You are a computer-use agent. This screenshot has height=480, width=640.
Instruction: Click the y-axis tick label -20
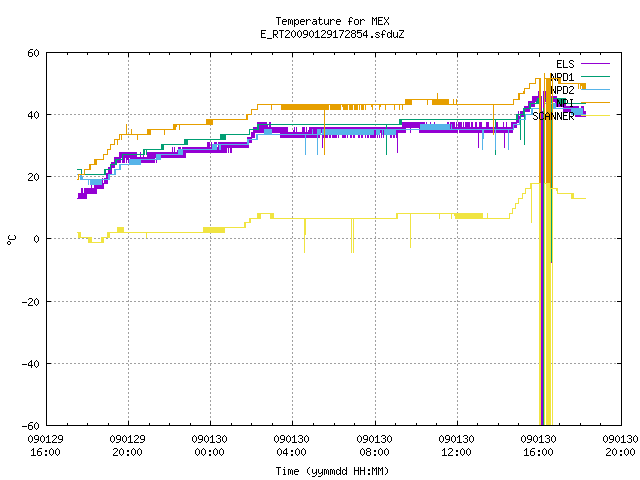31,302
